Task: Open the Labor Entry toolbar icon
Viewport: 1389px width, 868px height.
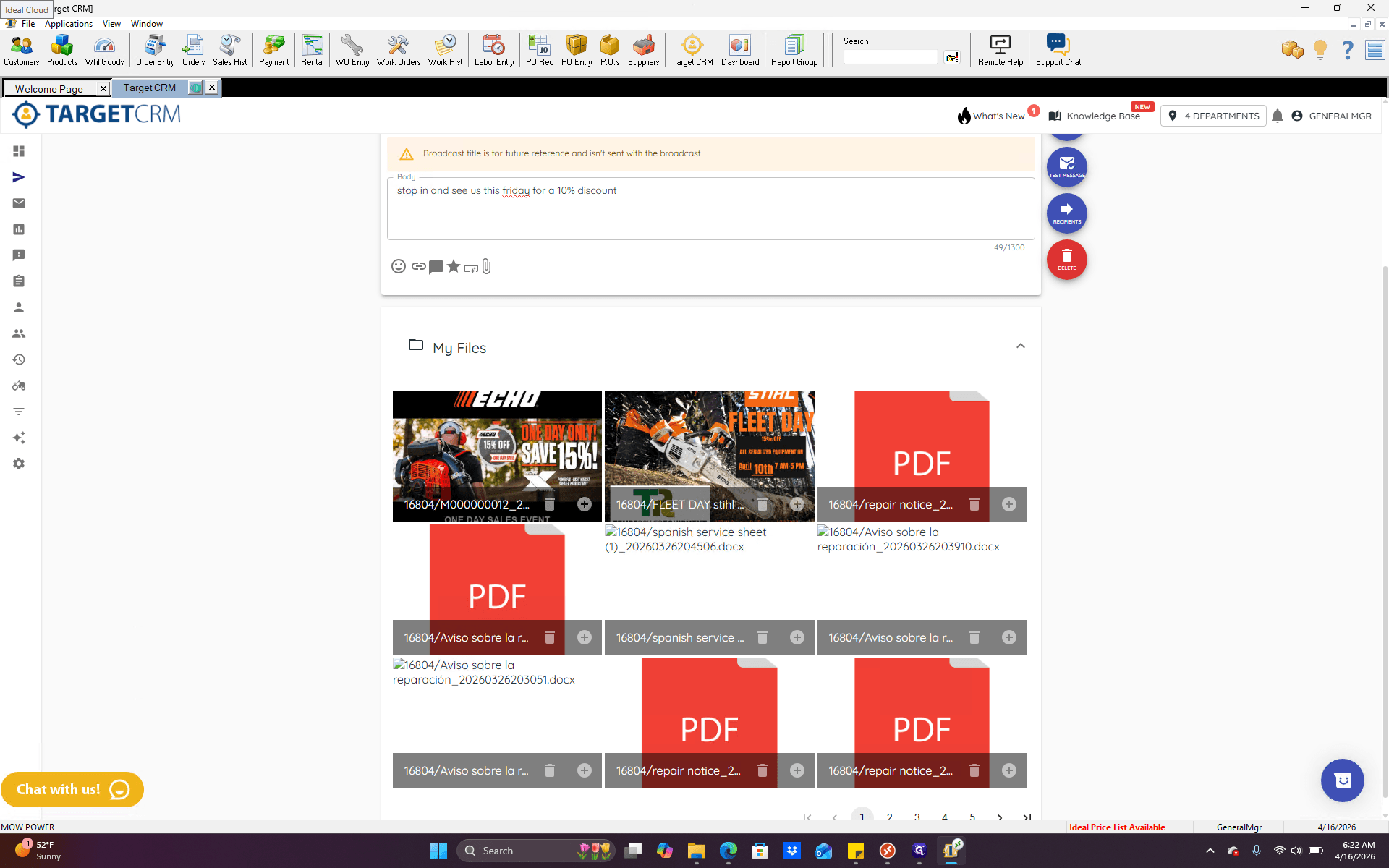Action: pos(494,51)
